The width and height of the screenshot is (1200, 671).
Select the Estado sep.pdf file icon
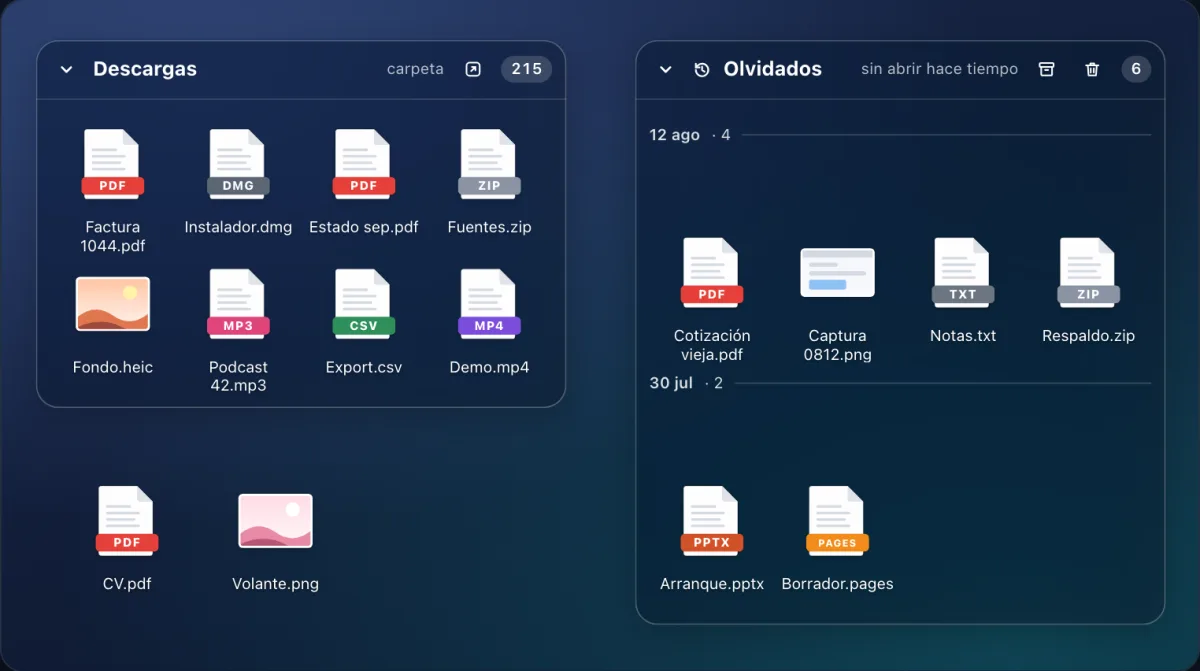point(364,164)
